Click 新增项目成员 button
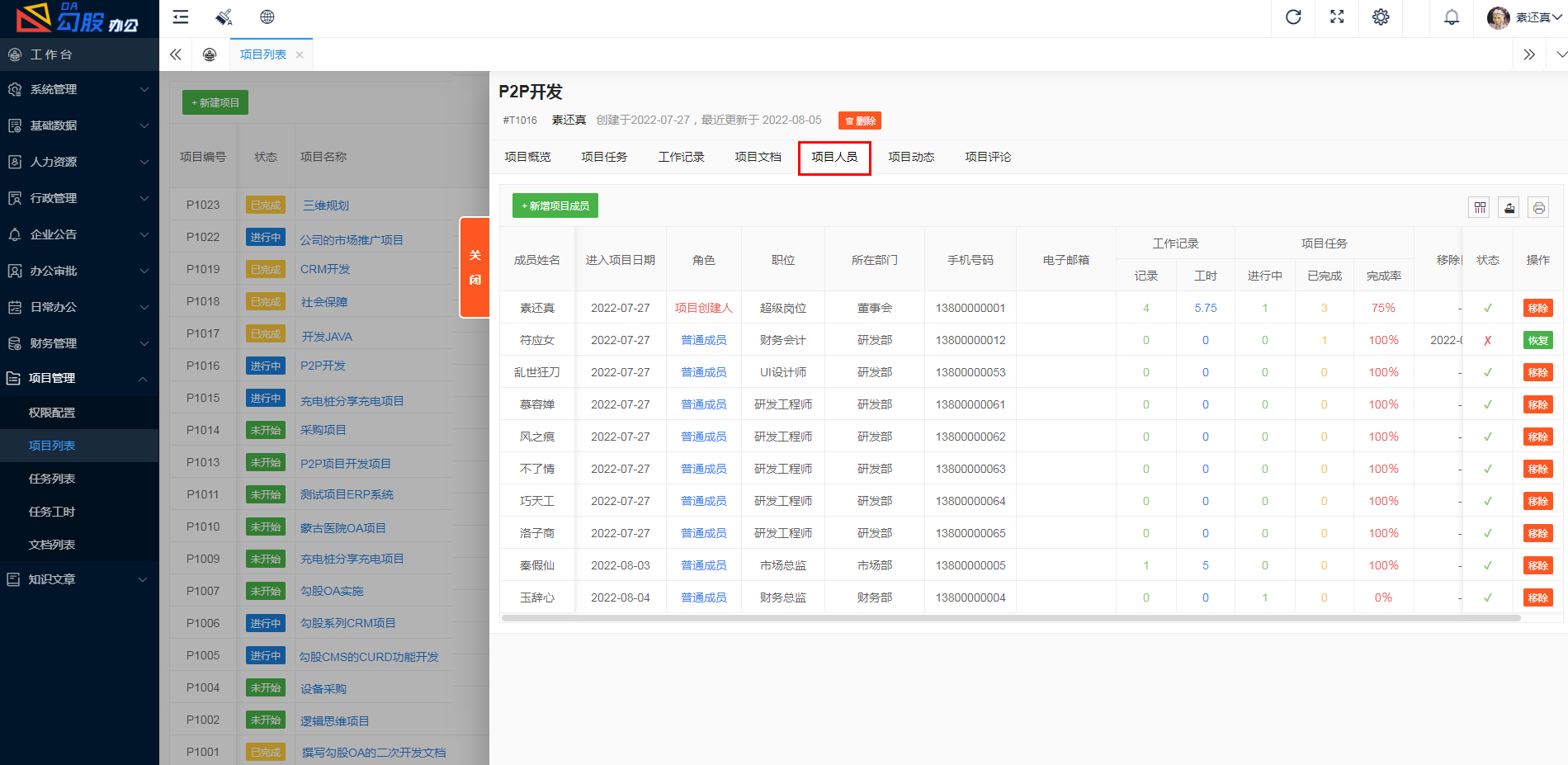 click(x=555, y=205)
